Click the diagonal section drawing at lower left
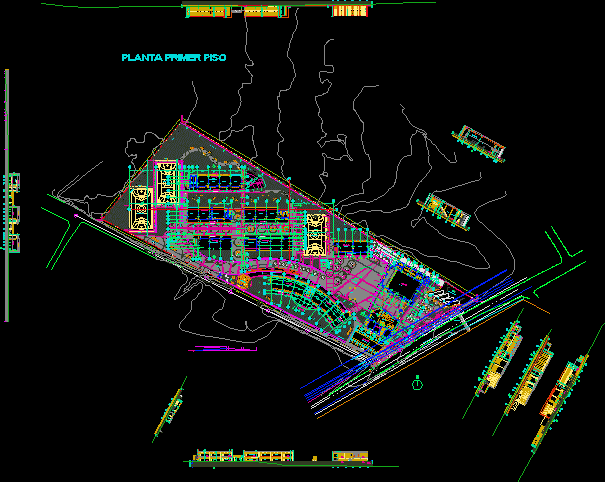The image size is (605, 482). click(x=170, y=409)
